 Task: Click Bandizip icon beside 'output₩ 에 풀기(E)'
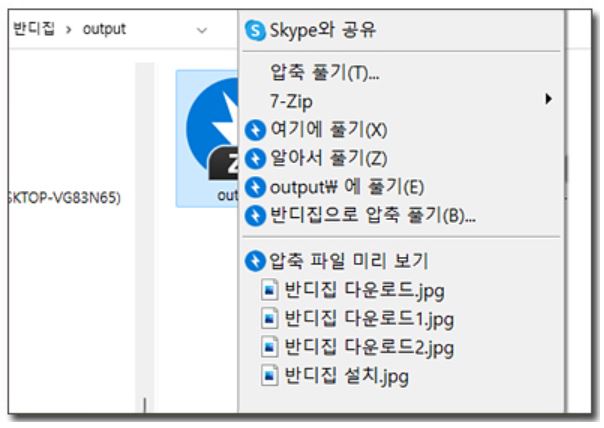click(255, 188)
